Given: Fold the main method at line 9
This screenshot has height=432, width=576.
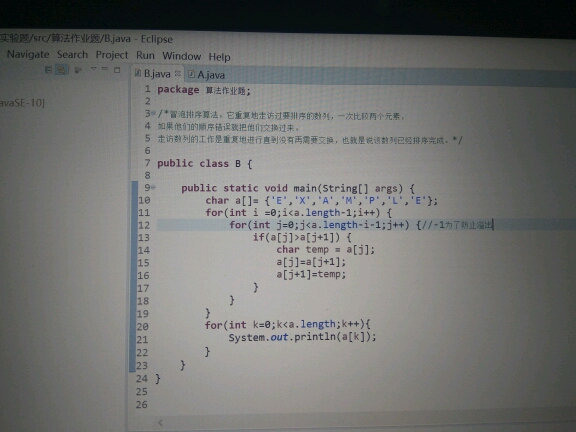Looking at the screenshot, I should pos(153,187).
